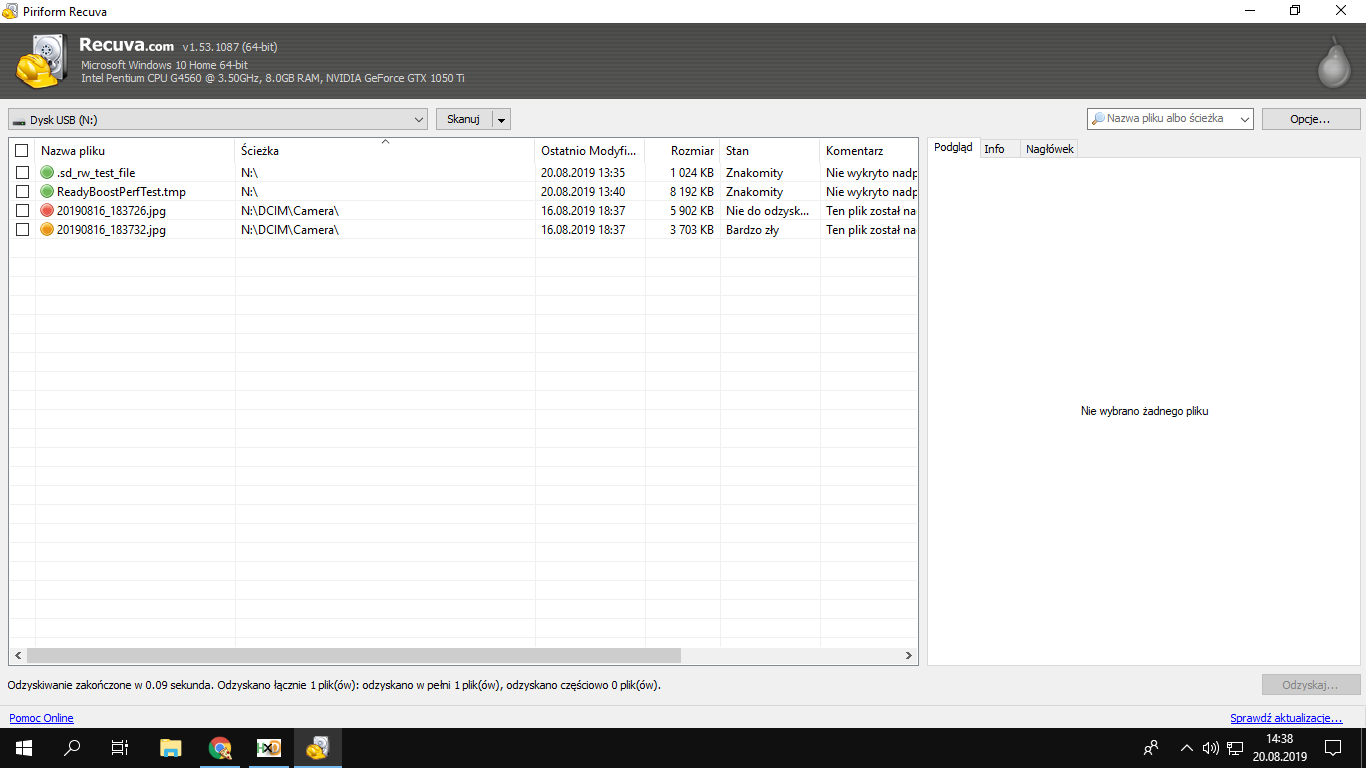Click the 8 192 KB size cell
Viewport: 1366px width, 768px height.
click(x=692, y=192)
